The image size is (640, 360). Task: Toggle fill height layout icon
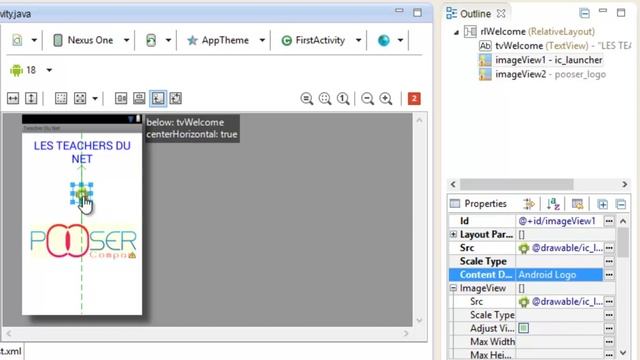(31, 98)
